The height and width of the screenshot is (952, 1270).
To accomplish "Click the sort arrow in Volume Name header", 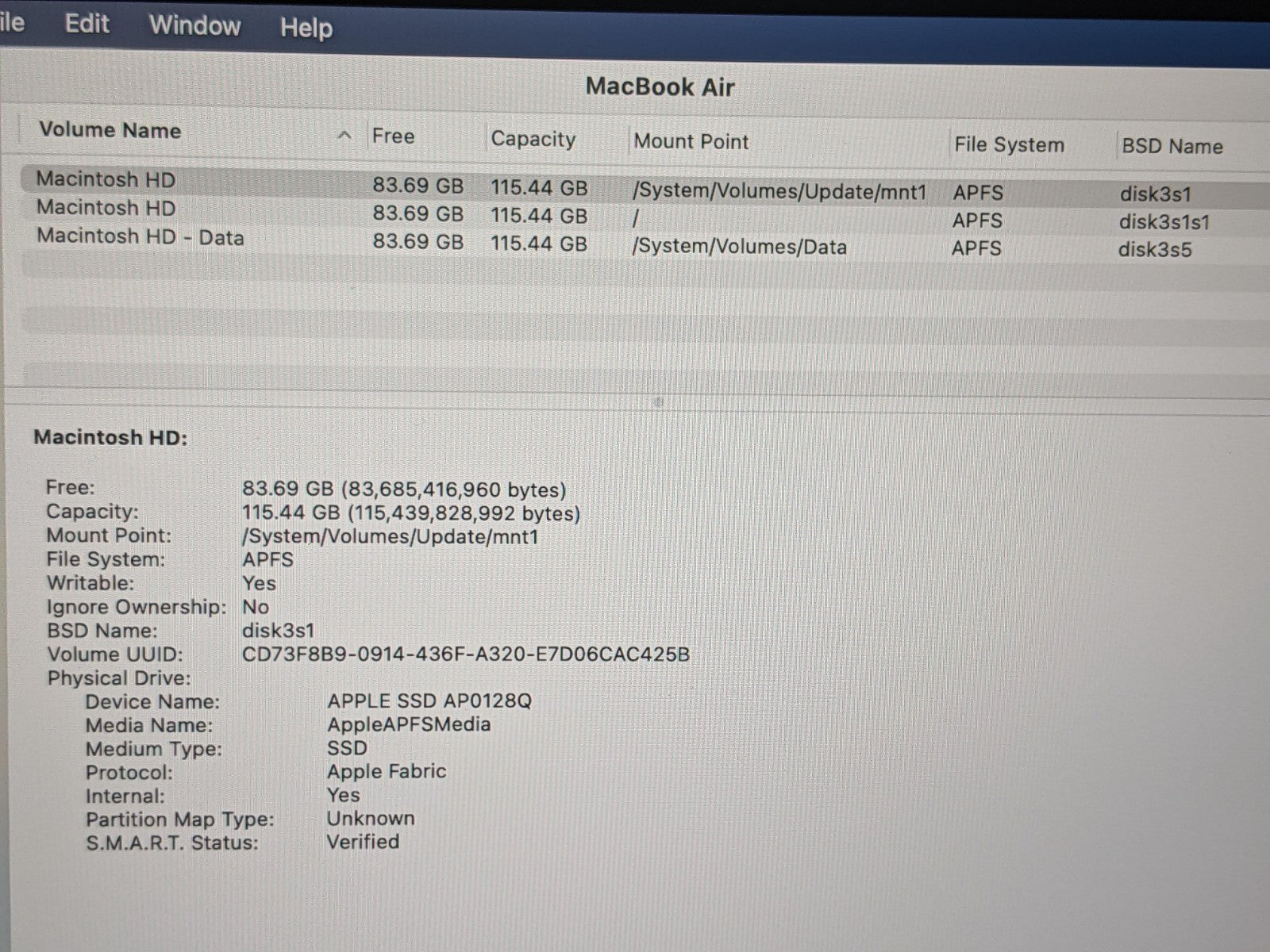I will (x=344, y=136).
